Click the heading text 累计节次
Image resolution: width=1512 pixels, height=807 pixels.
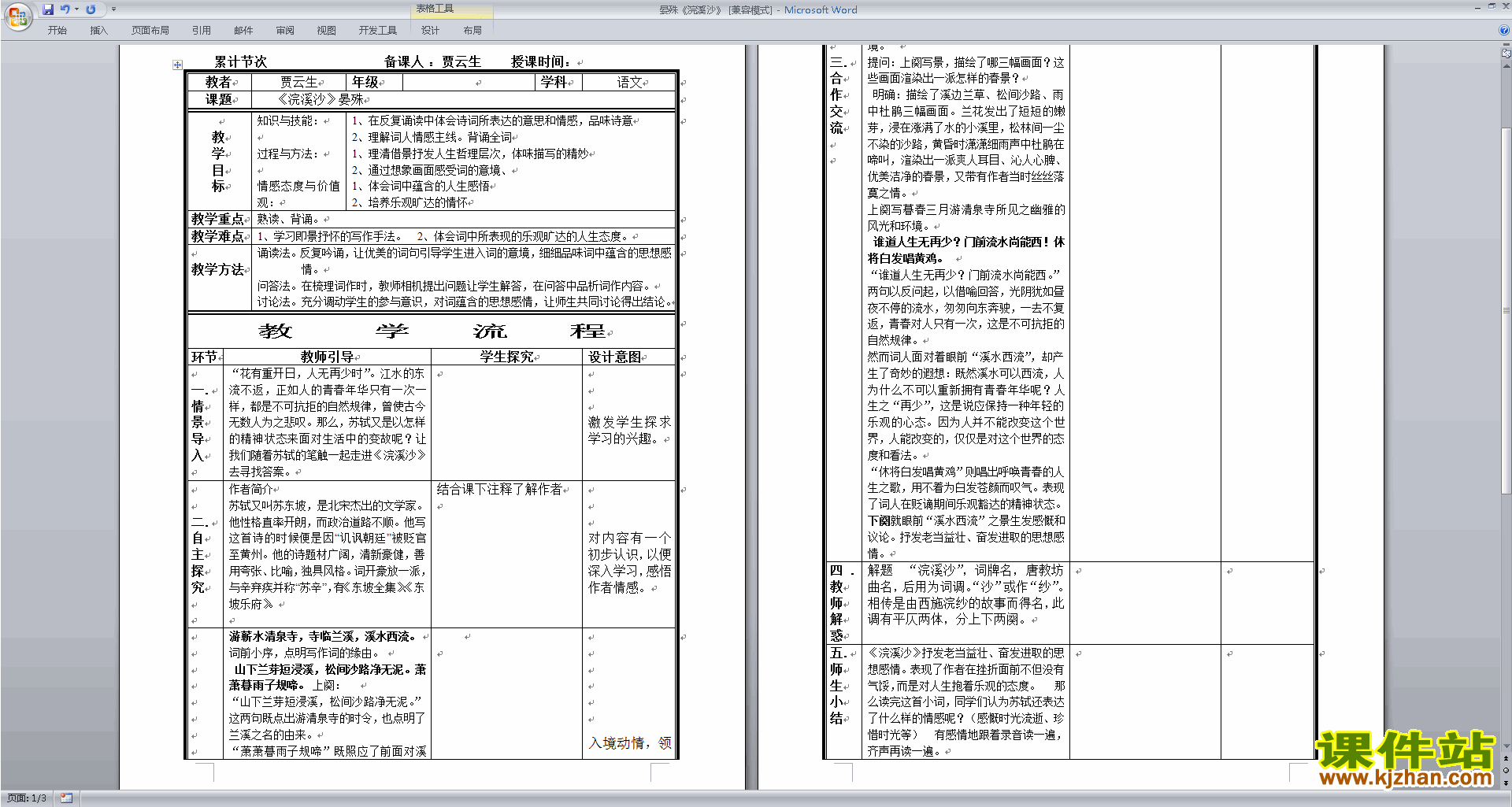tap(240, 61)
